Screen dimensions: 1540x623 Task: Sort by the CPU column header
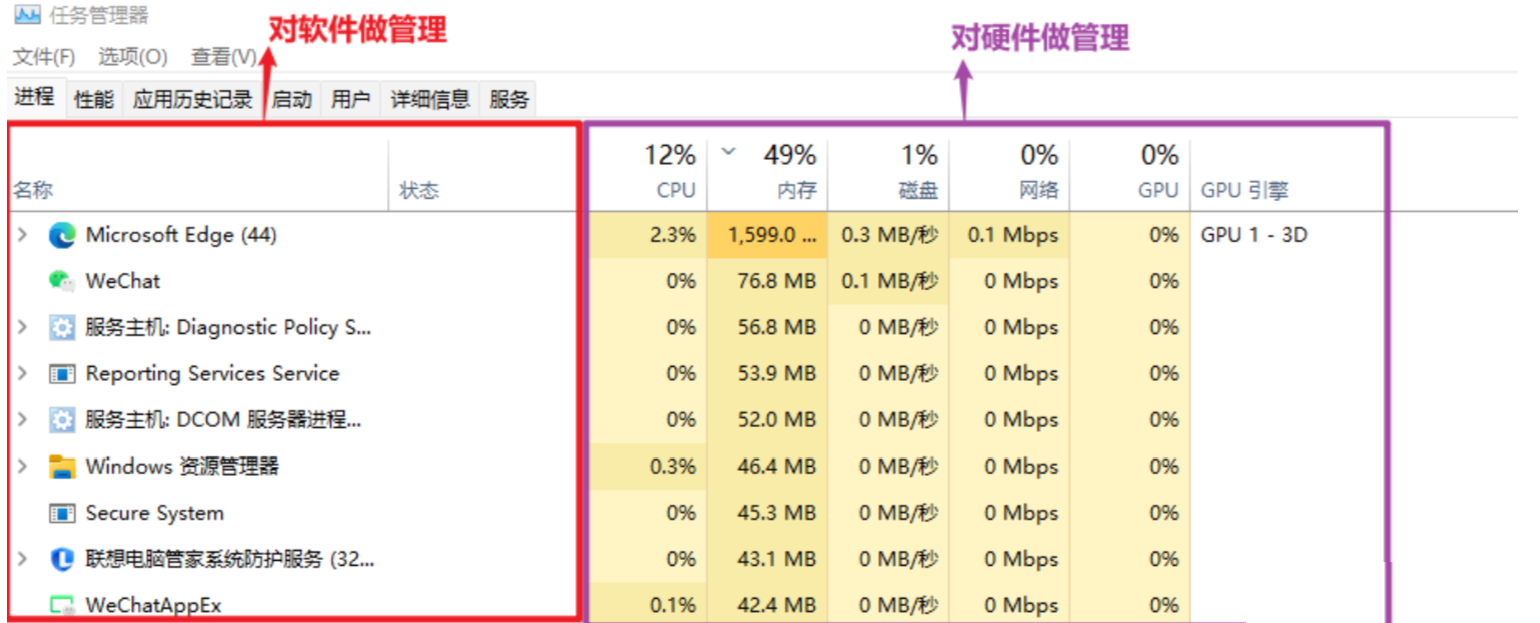(x=648, y=175)
